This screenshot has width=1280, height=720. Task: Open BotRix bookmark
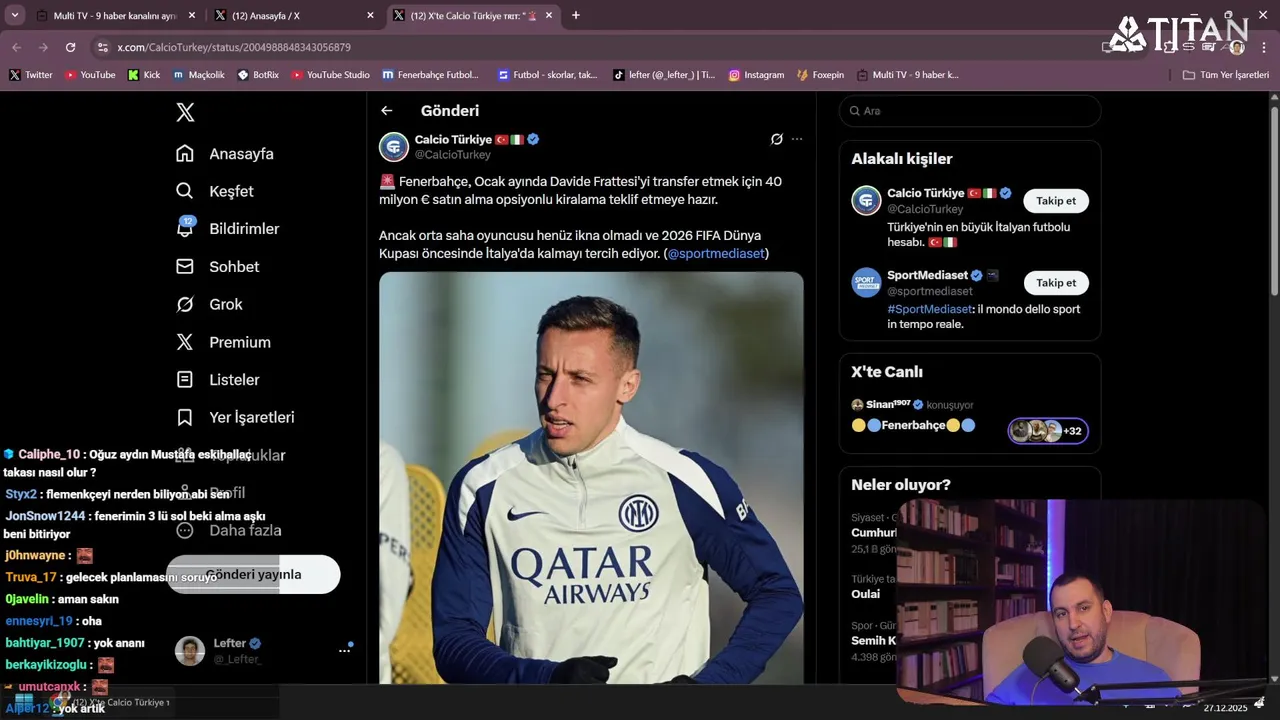[x=258, y=75]
